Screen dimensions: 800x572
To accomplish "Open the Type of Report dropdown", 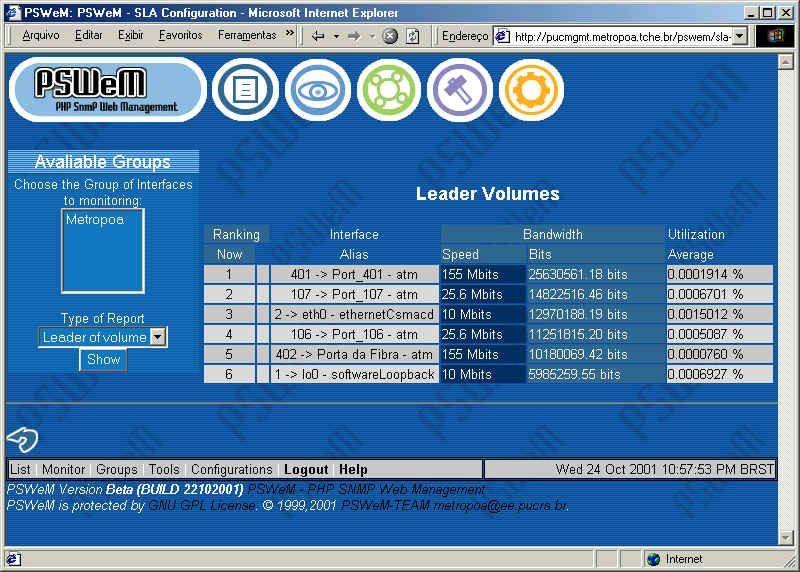I will point(157,338).
